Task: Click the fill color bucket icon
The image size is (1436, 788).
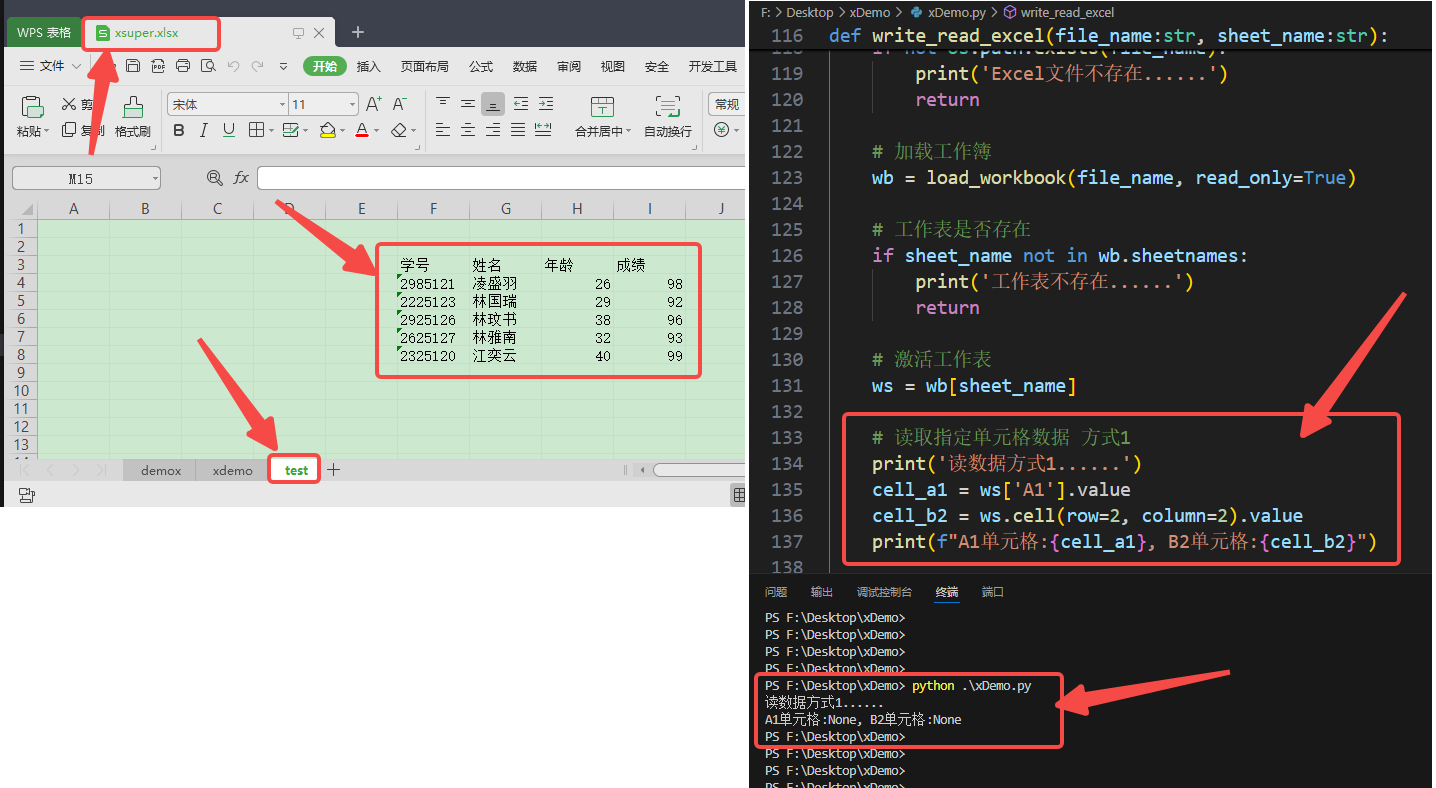Action: click(327, 130)
